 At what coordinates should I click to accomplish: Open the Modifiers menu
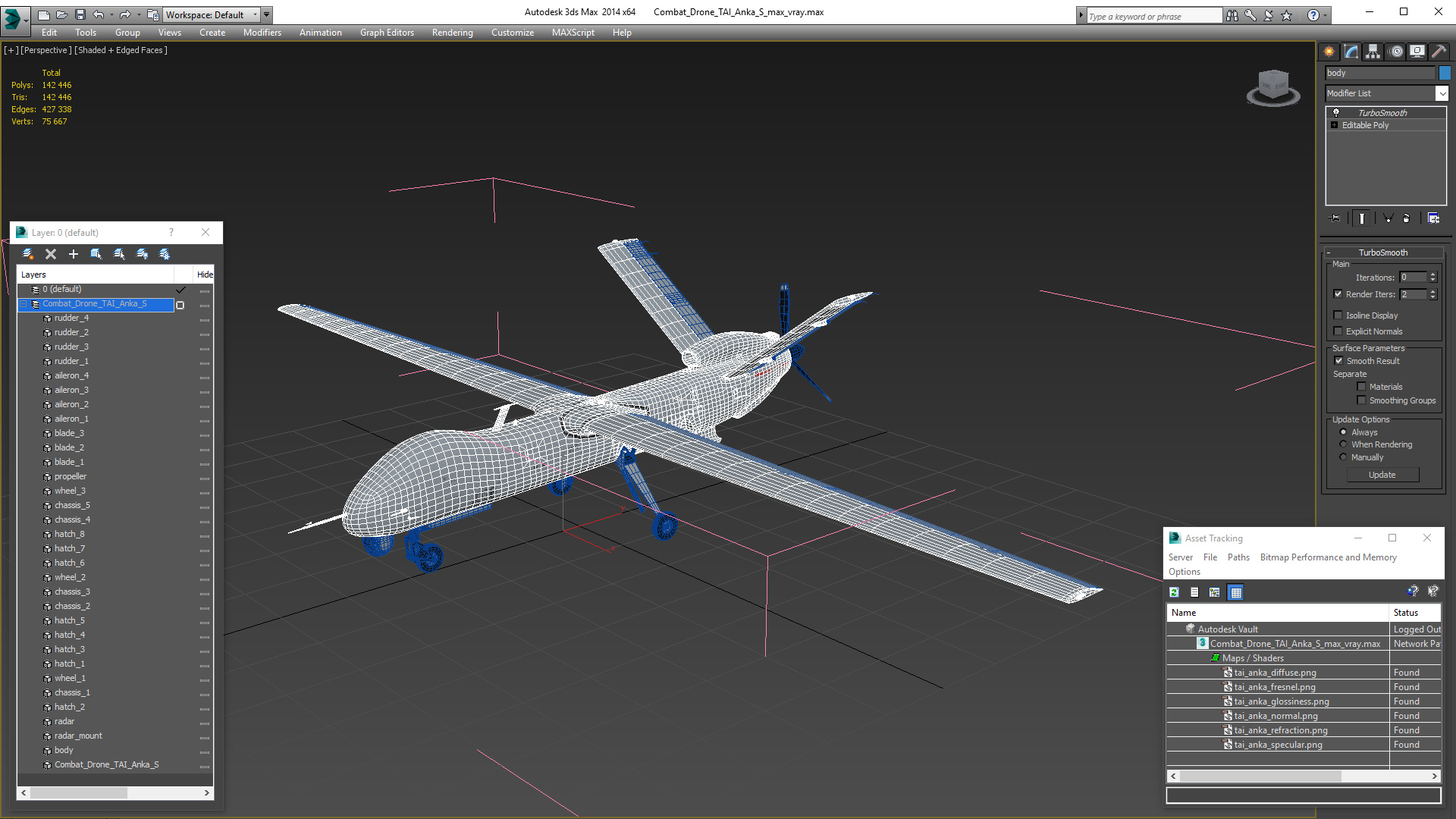click(x=262, y=33)
